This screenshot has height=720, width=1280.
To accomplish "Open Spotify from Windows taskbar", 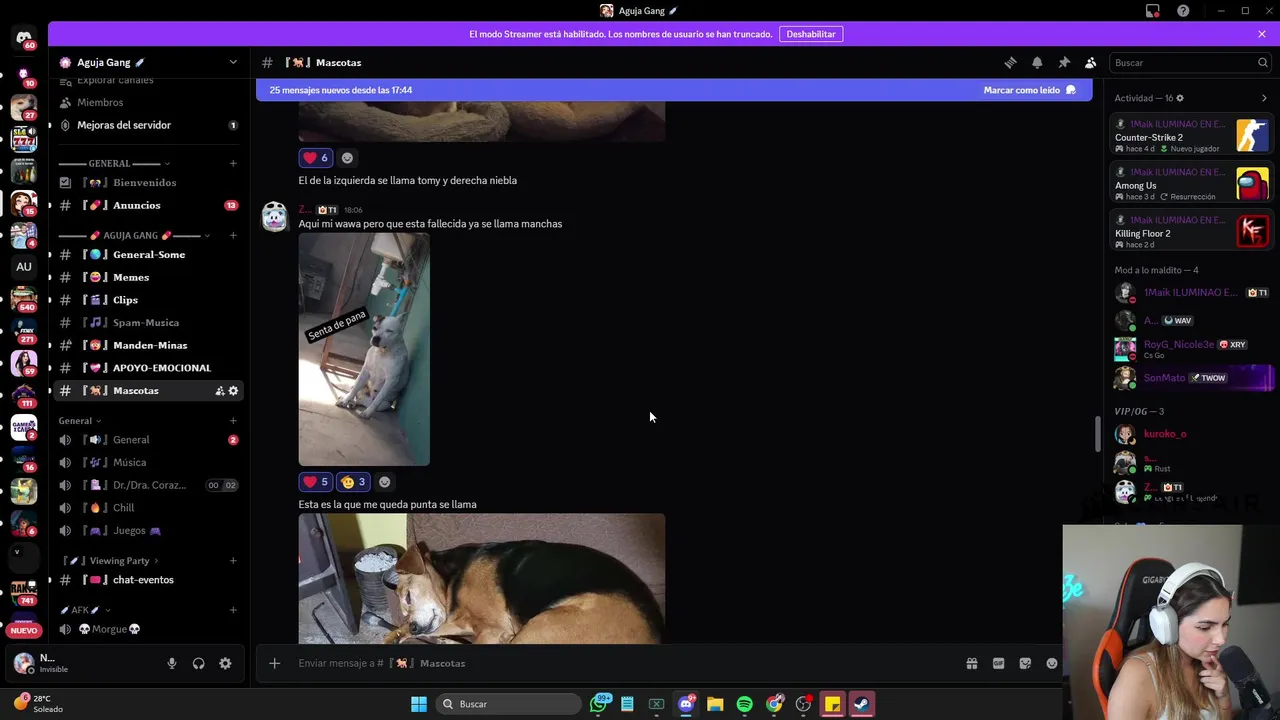I will point(744,704).
